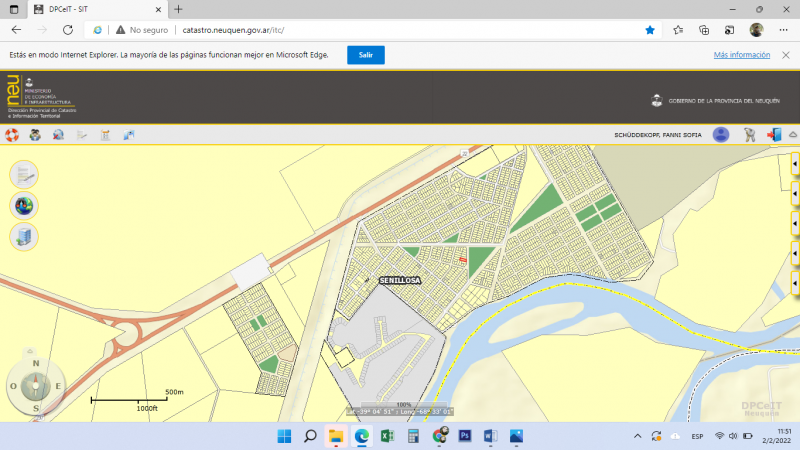Click the logout door icon
800x450 pixels.
click(x=773, y=135)
